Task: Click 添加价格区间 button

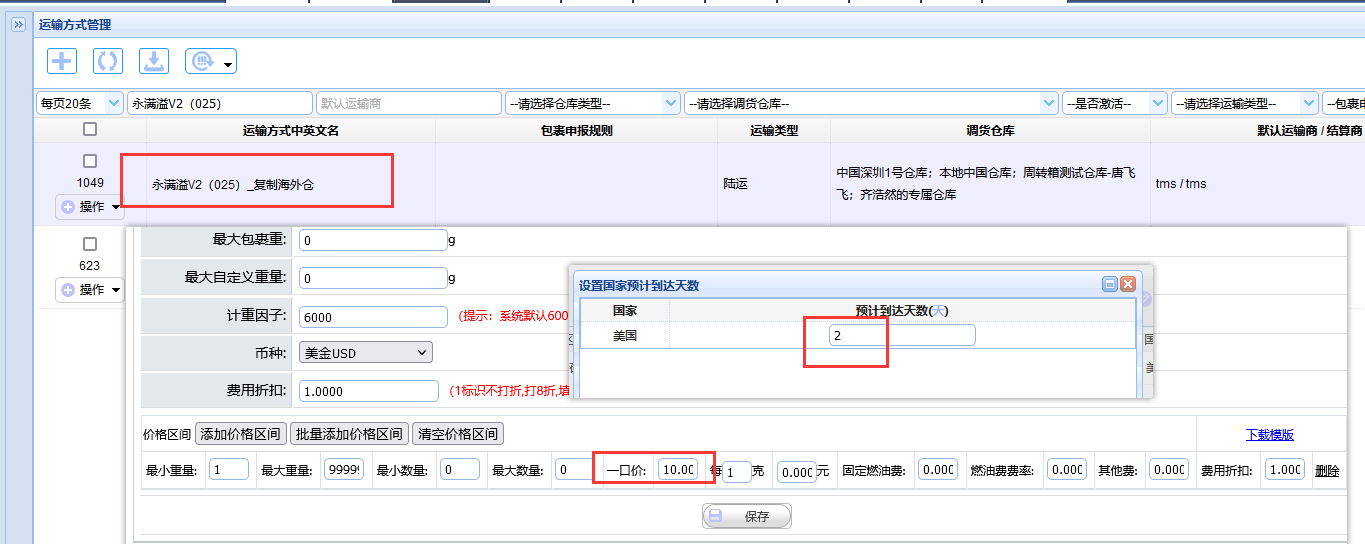Action: [x=240, y=434]
